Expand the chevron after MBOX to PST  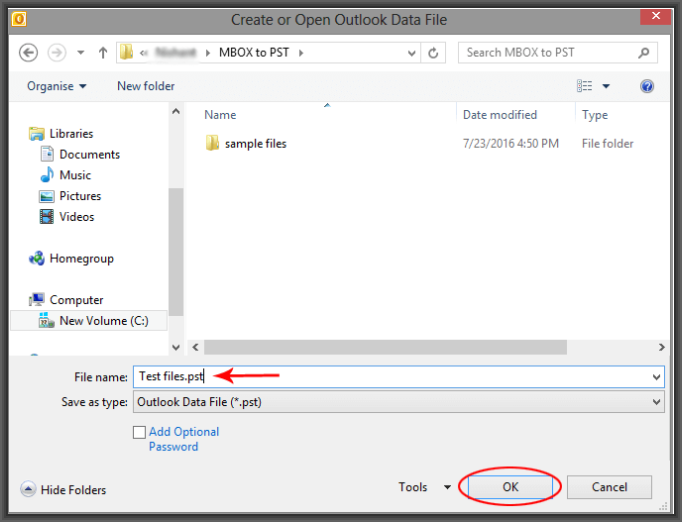[301, 53]
